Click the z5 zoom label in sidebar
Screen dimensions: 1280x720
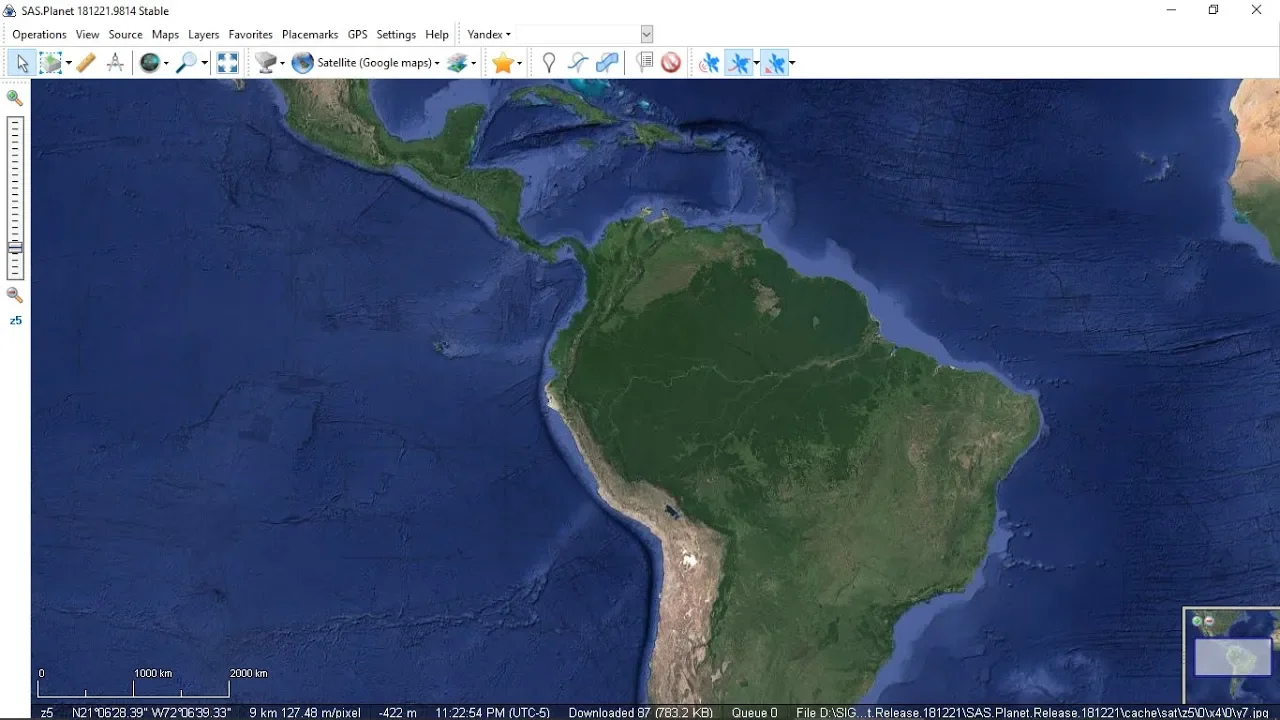[15, 321]
